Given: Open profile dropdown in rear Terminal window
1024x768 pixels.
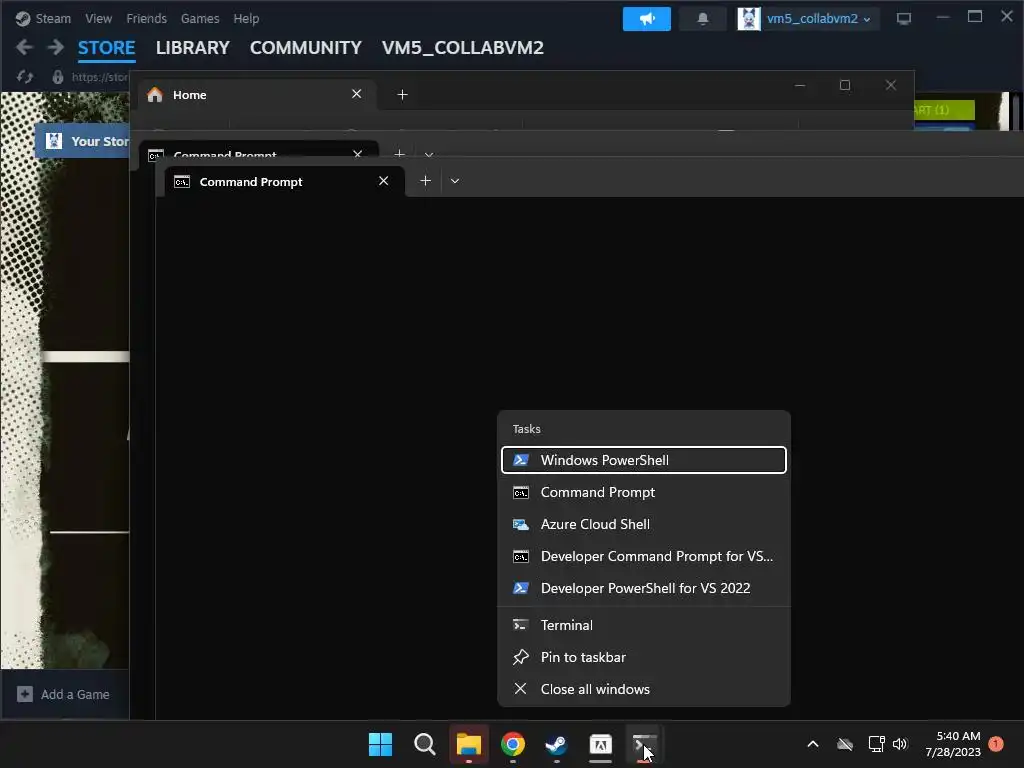Looking at the screenshot, I should click(x=429, y=155).
